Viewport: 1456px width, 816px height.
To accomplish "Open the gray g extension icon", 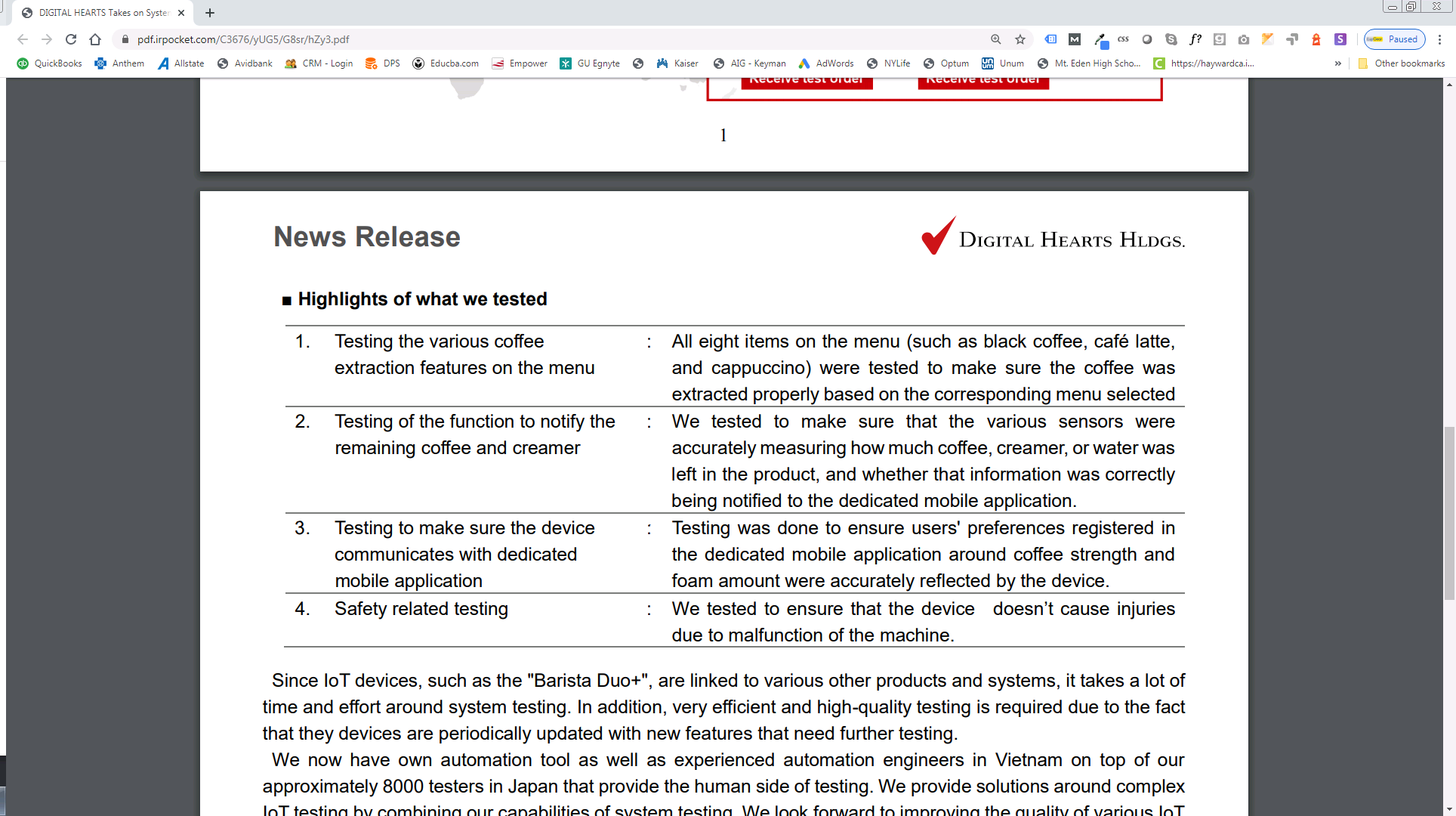I will pos(1220,39).
